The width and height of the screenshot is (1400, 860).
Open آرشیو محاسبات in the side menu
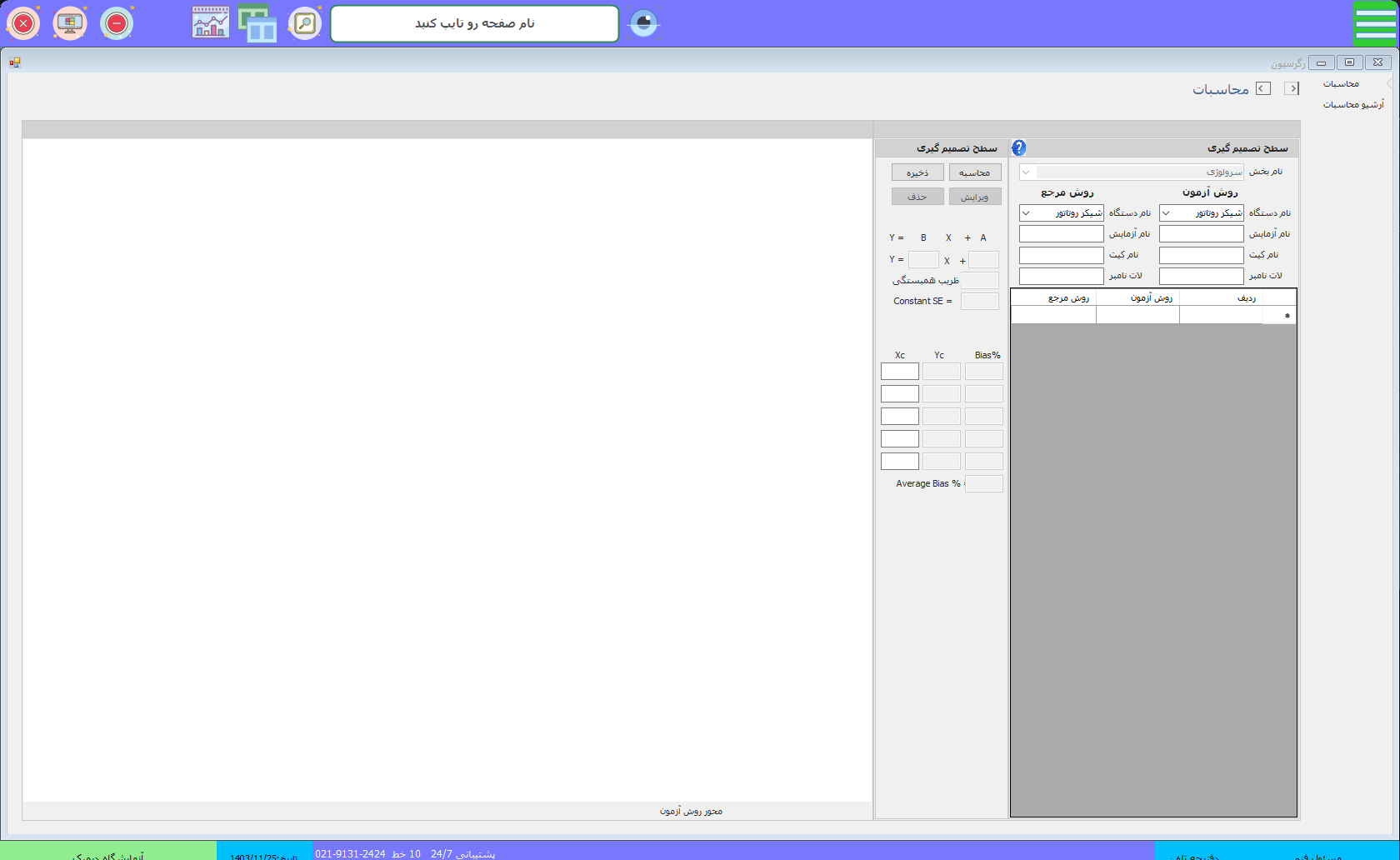pos(1352,105)
